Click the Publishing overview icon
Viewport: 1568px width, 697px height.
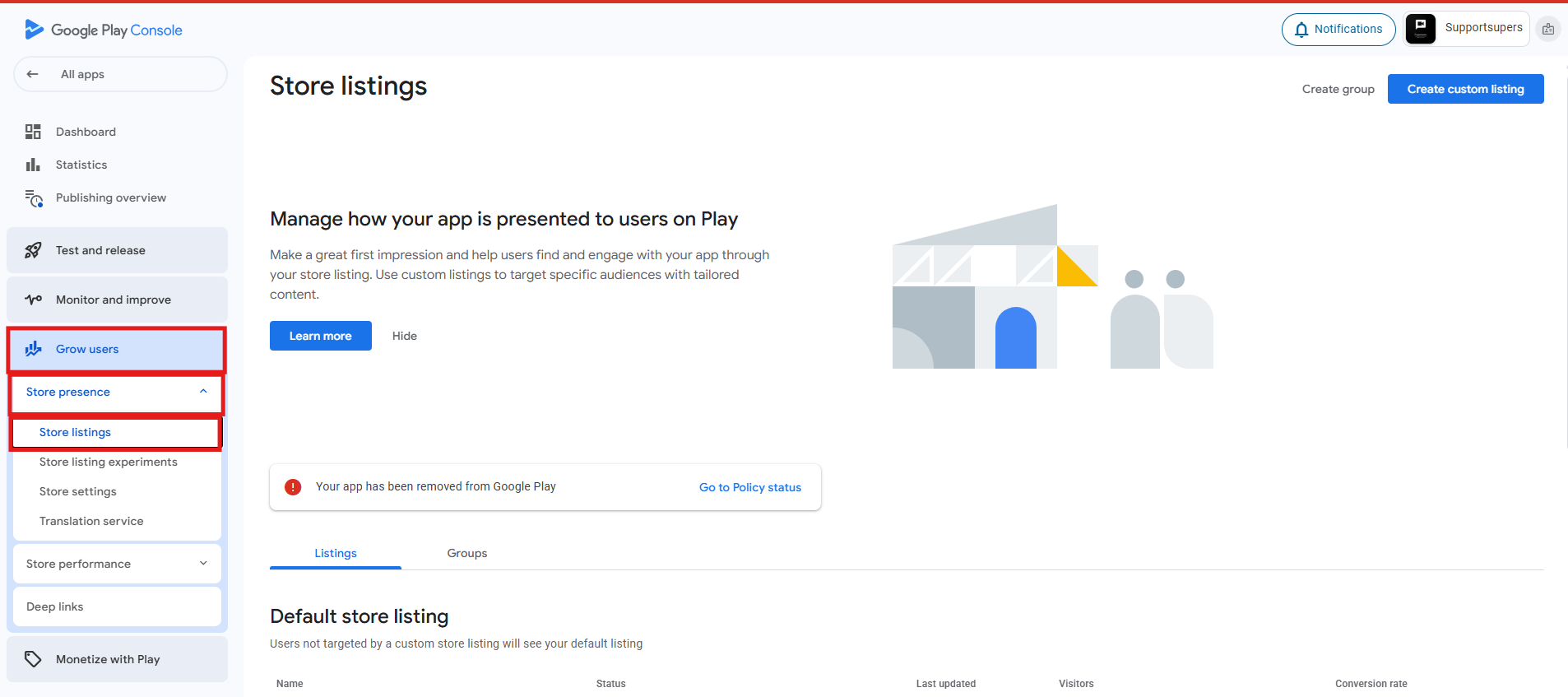[34, 198]
